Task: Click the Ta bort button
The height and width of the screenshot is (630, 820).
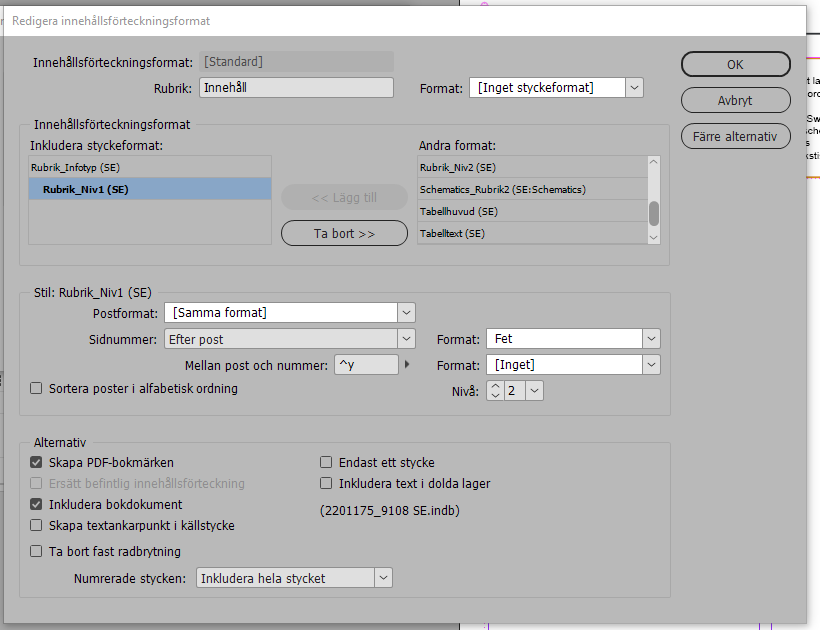Action: (344, 233)
